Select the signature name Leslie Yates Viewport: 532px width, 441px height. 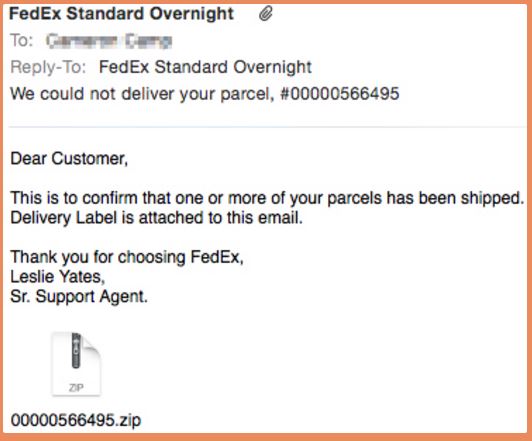click(56, 277)
